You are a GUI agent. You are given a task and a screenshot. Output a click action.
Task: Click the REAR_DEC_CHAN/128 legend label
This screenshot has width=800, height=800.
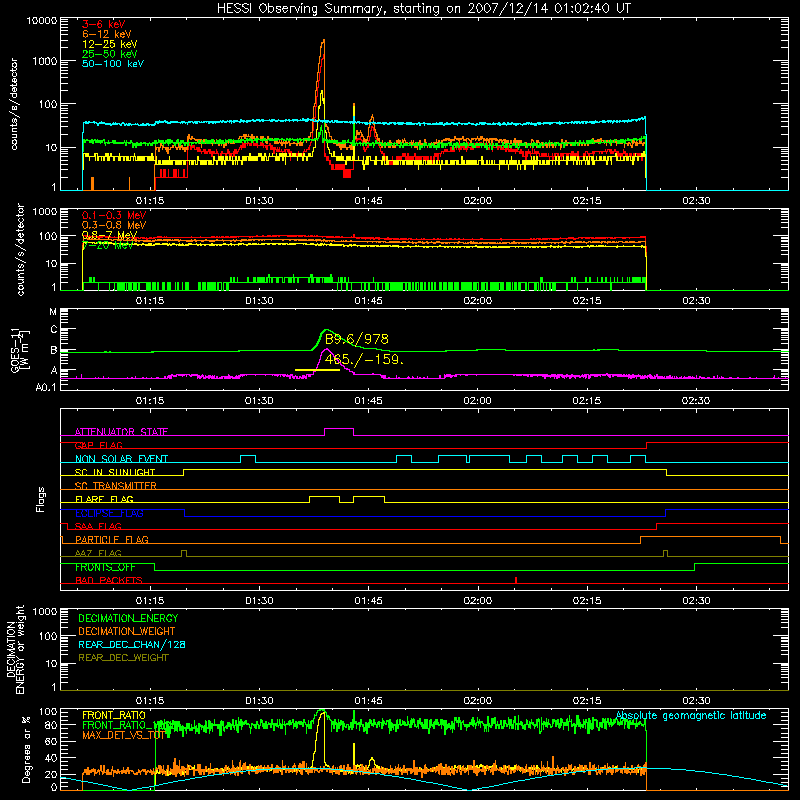click(x=132, y=644)
